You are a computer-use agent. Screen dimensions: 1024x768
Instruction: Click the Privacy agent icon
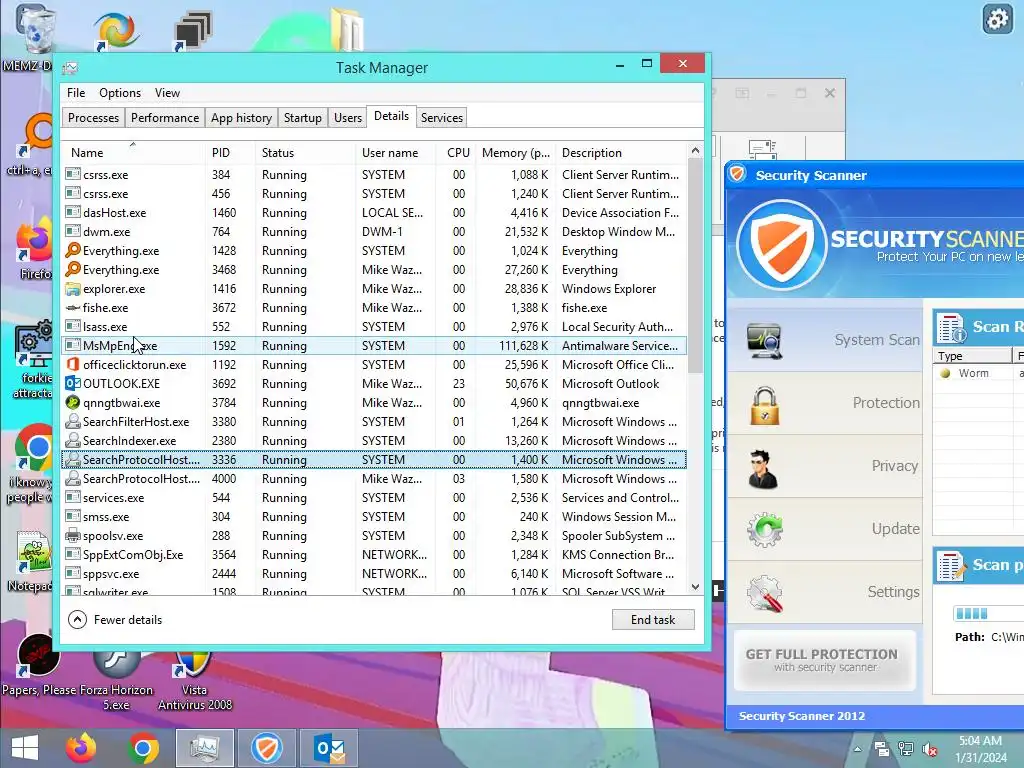(763, 469)
